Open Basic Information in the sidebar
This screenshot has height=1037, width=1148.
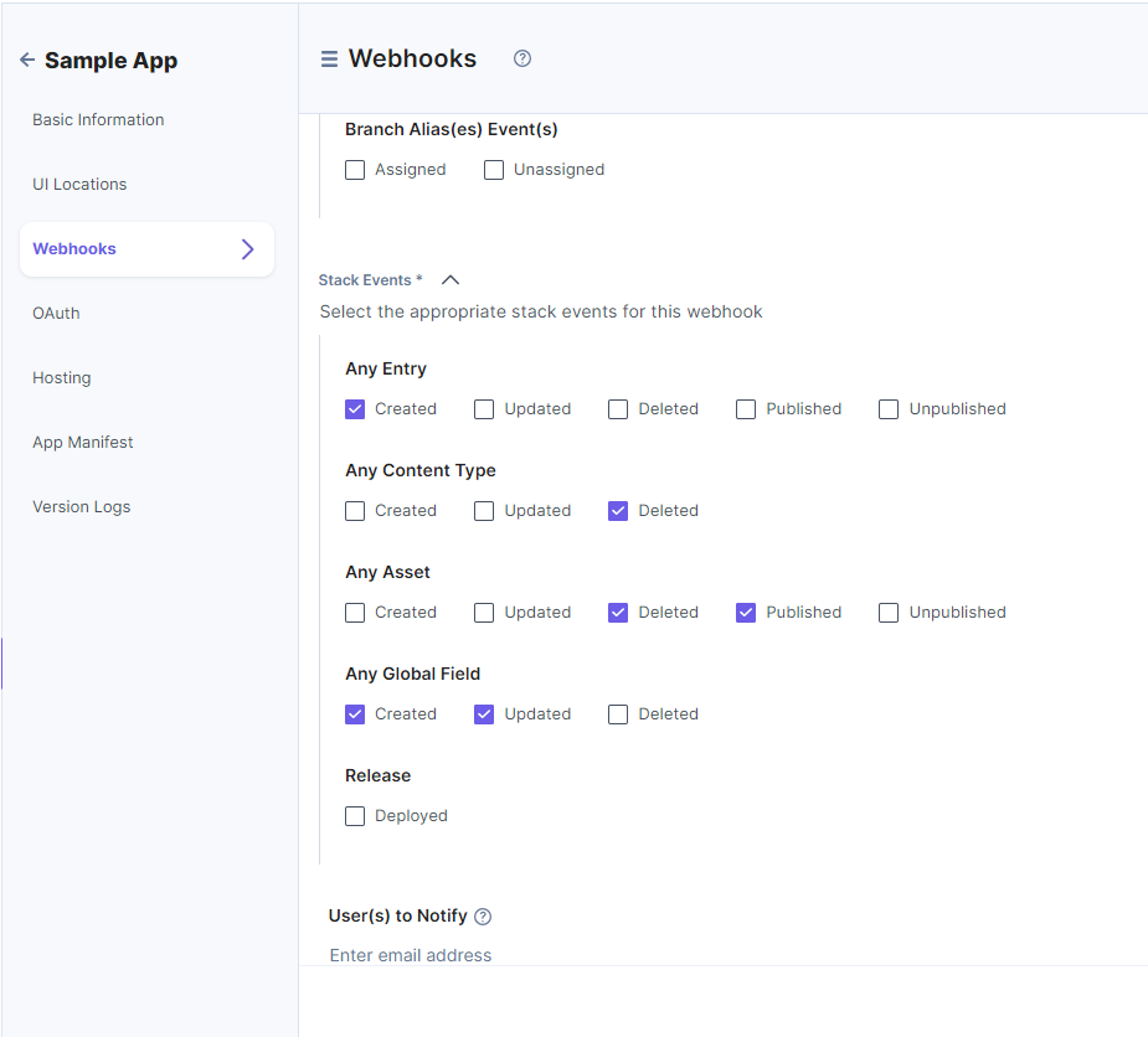[x=98, y=120]
